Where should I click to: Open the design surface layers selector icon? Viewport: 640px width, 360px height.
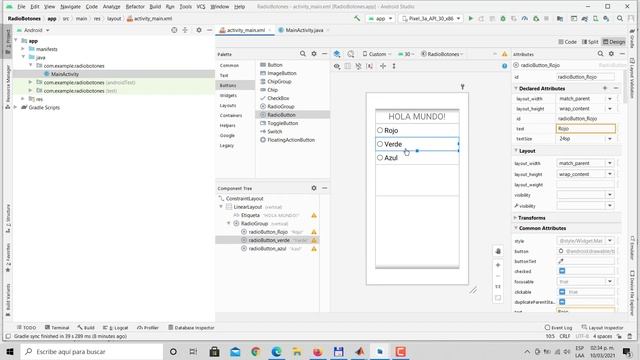337,54
